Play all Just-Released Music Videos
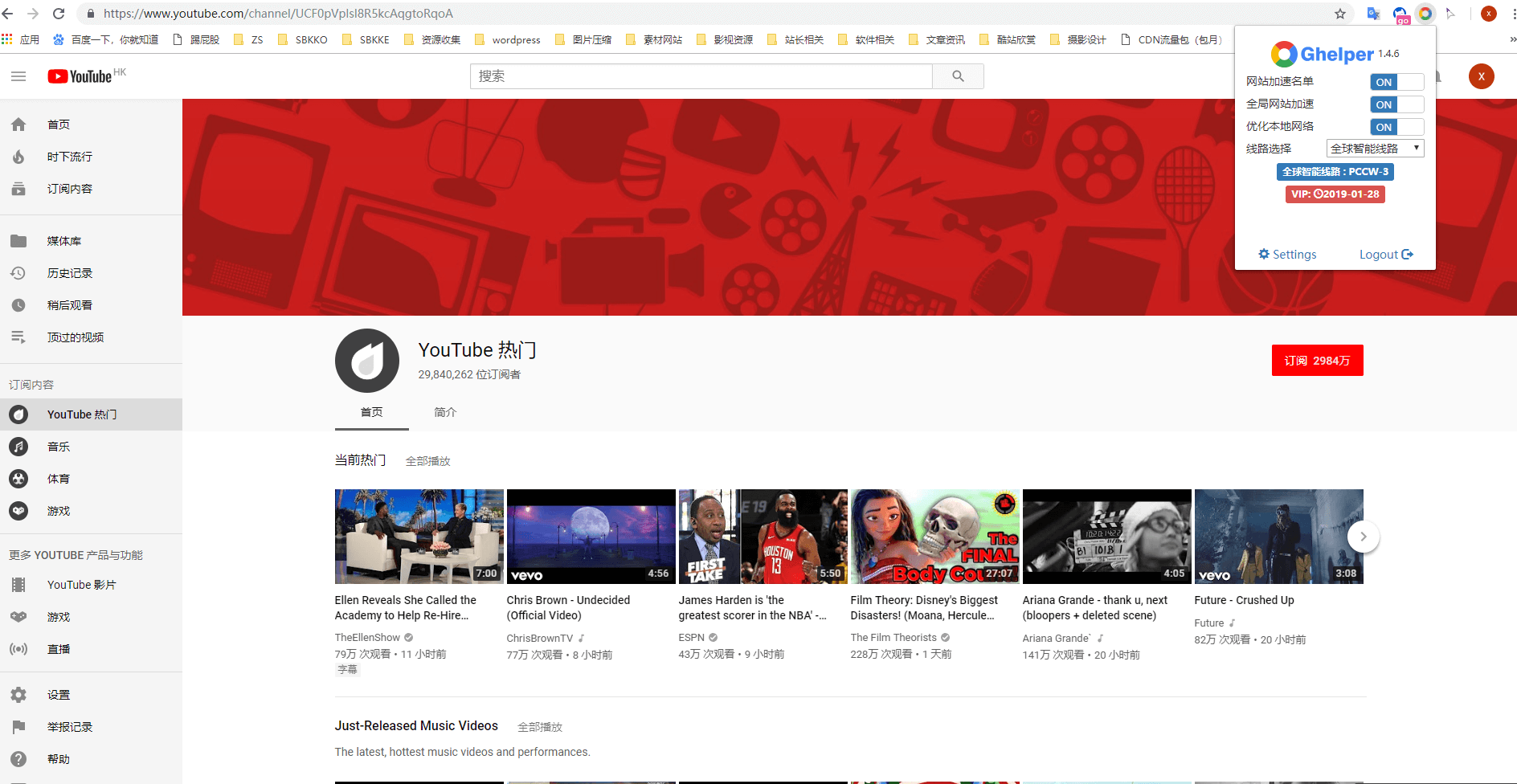Viewport: 1517px width, 784px height. click(540, 727)
